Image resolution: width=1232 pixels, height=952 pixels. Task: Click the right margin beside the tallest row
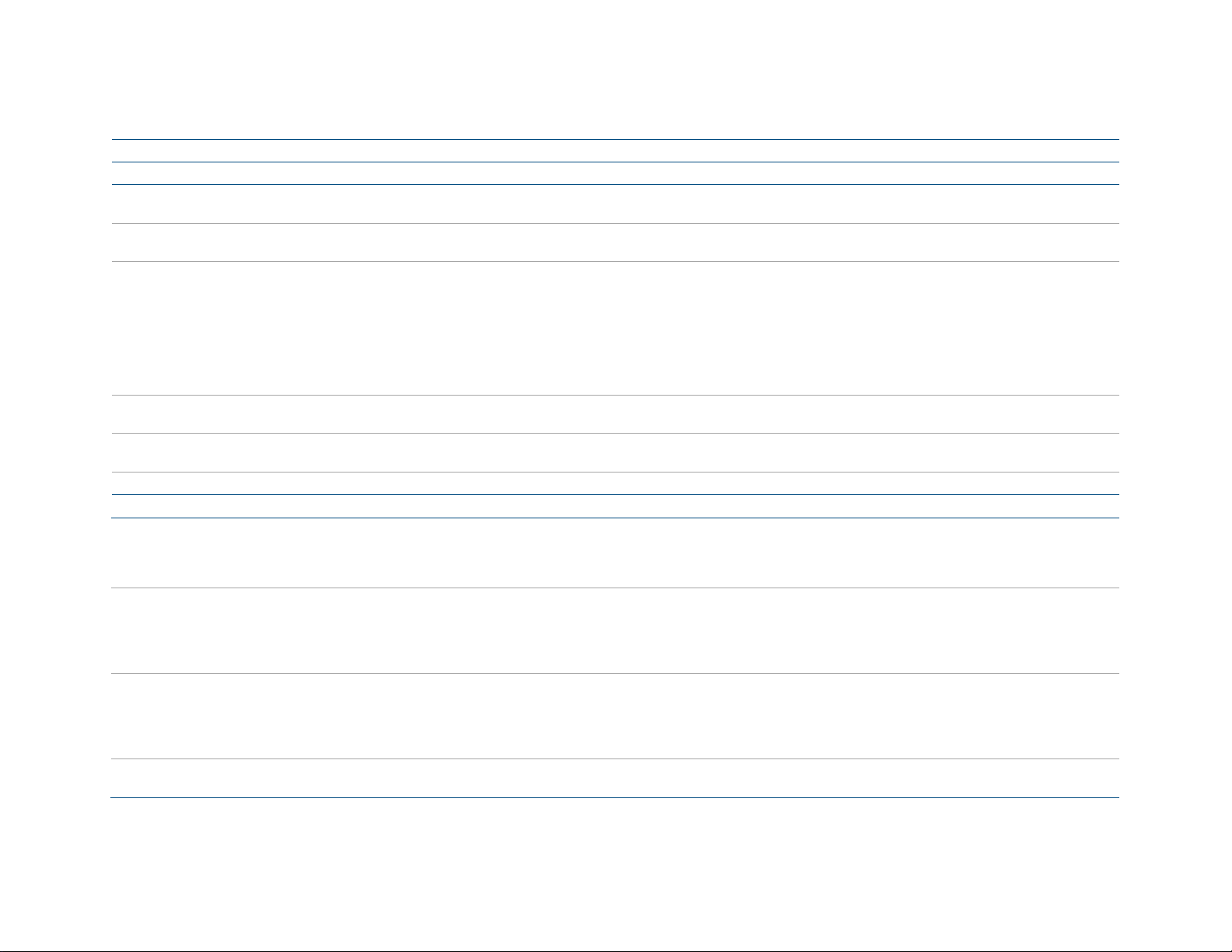tap(1175, 328)
